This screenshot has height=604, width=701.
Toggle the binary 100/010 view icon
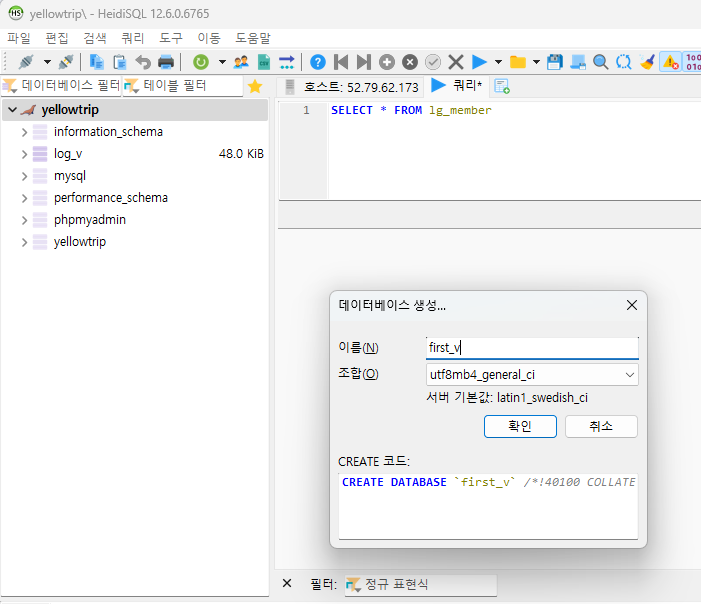point(693,62)
